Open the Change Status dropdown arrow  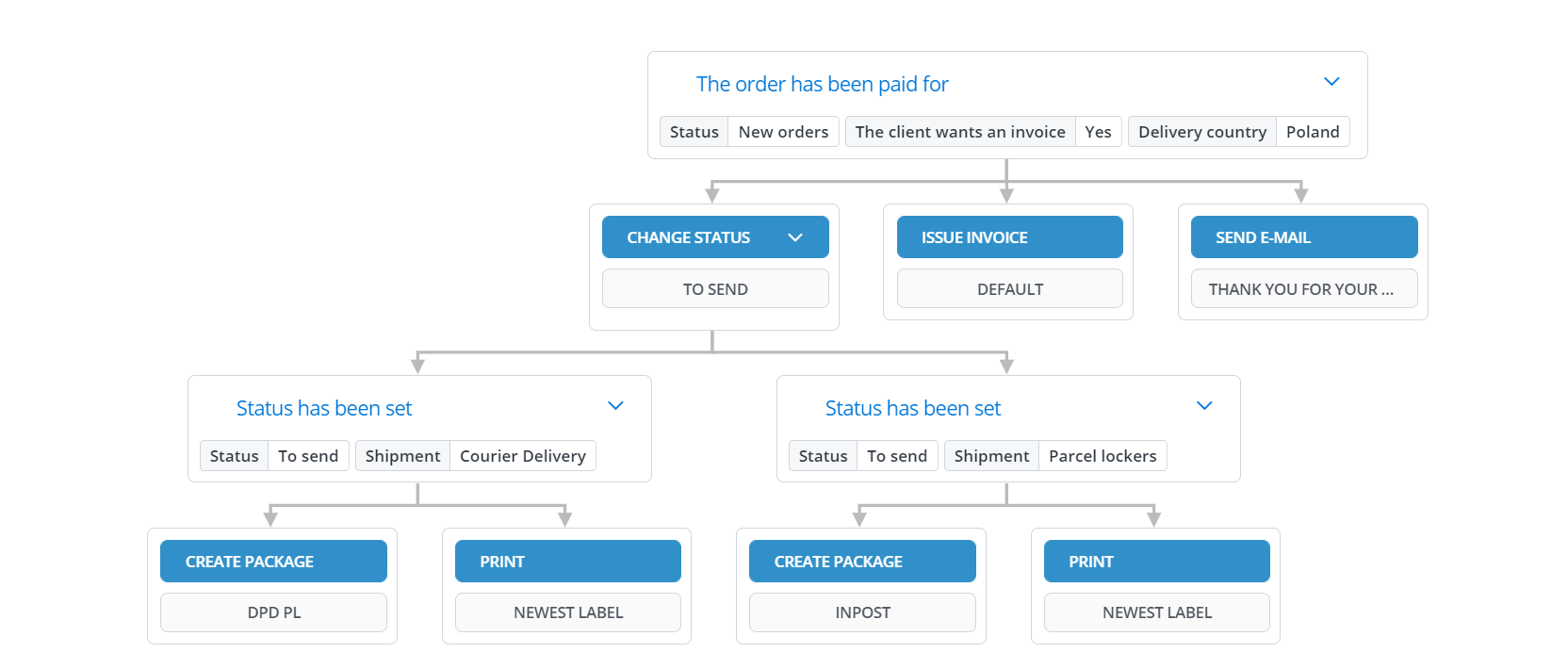(x=795, y=237)
